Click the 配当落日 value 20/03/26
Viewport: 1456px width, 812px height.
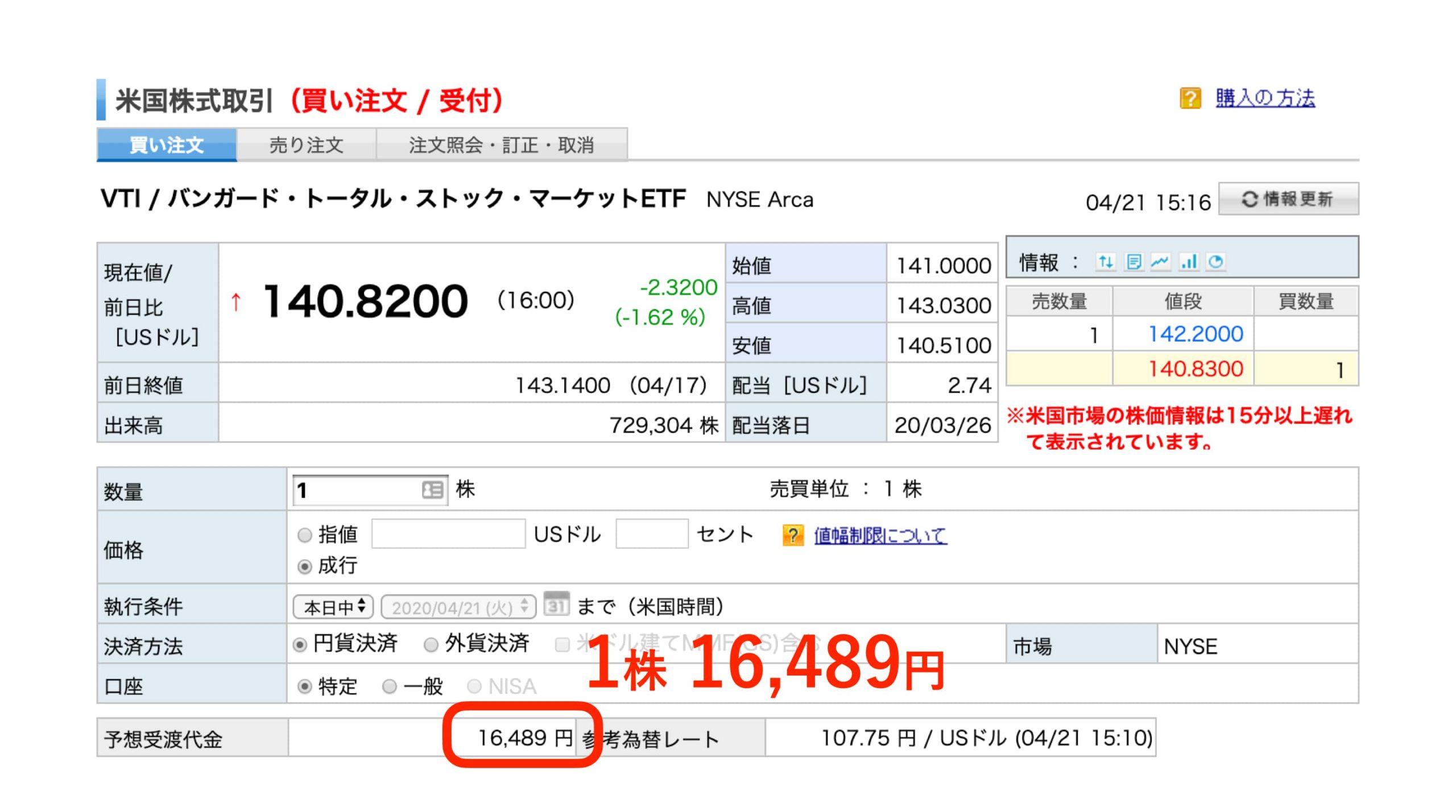[x=943, y=425]
